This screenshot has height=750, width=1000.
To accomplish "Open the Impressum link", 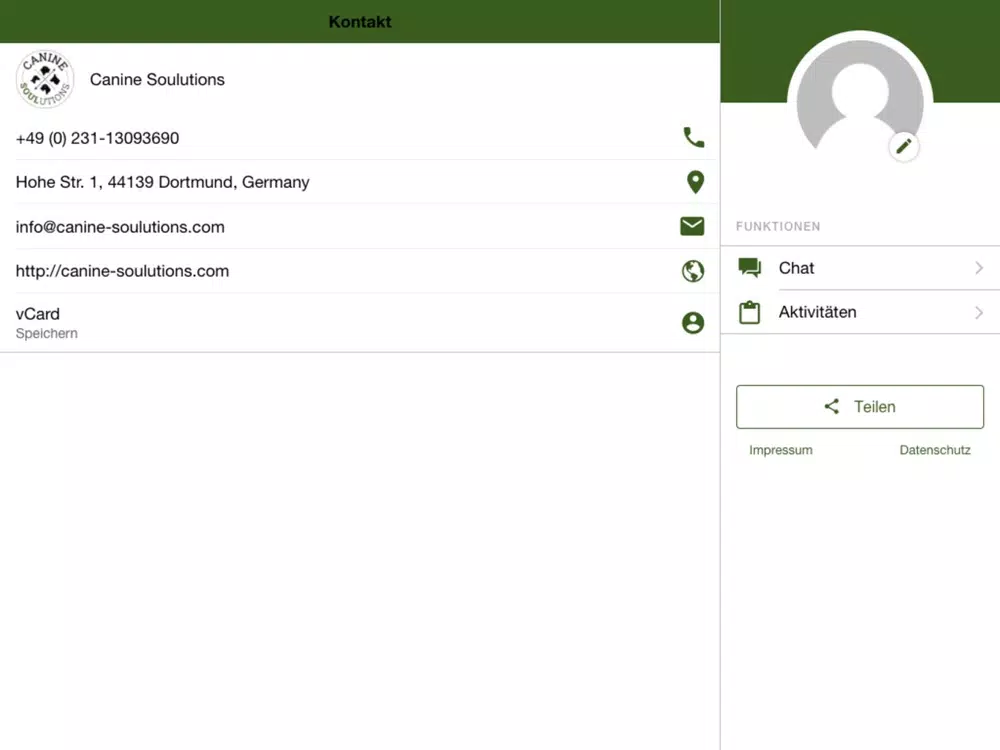I will (781, 450).
